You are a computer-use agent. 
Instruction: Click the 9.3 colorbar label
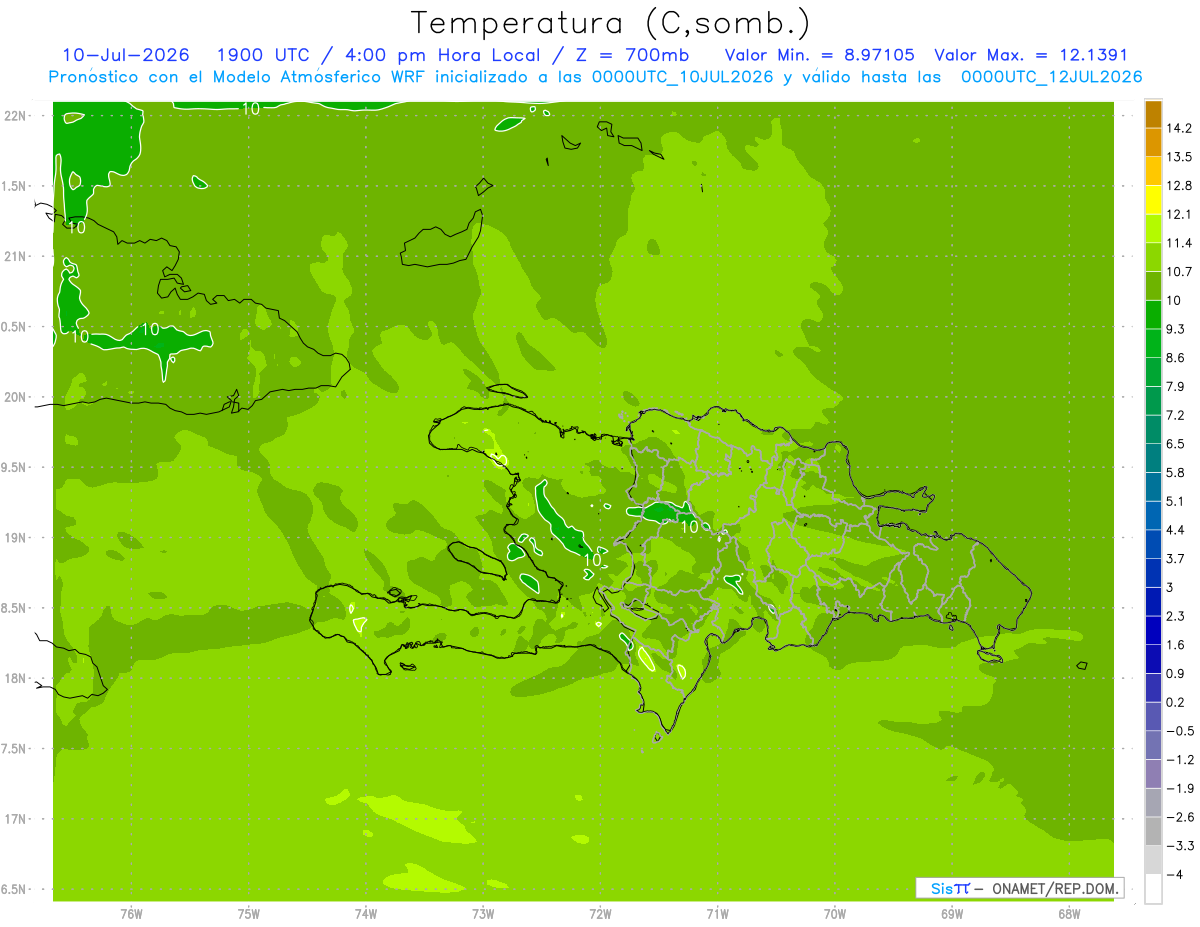[x=1176, y=329]
